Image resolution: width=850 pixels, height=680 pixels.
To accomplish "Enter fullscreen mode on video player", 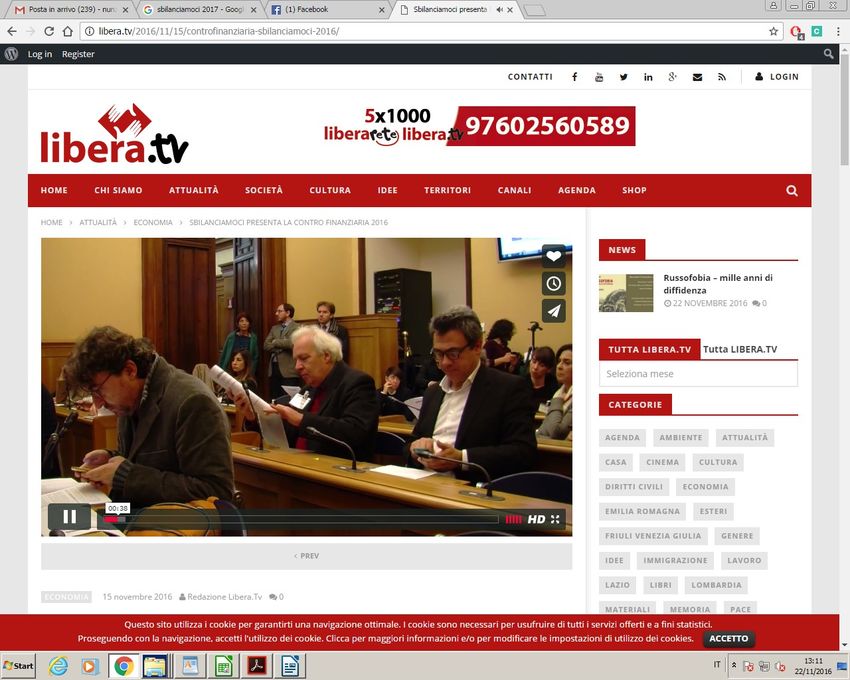I will point(557,519).
